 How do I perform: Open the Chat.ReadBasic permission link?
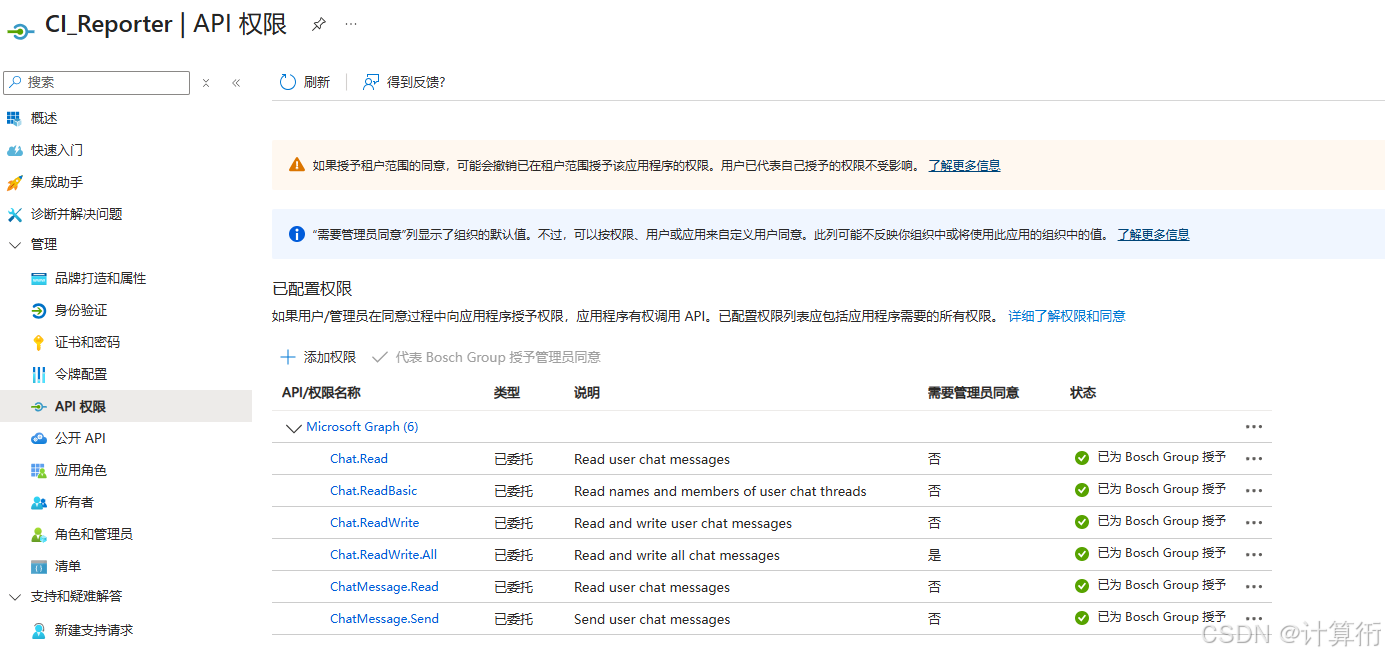pos(374,491)
